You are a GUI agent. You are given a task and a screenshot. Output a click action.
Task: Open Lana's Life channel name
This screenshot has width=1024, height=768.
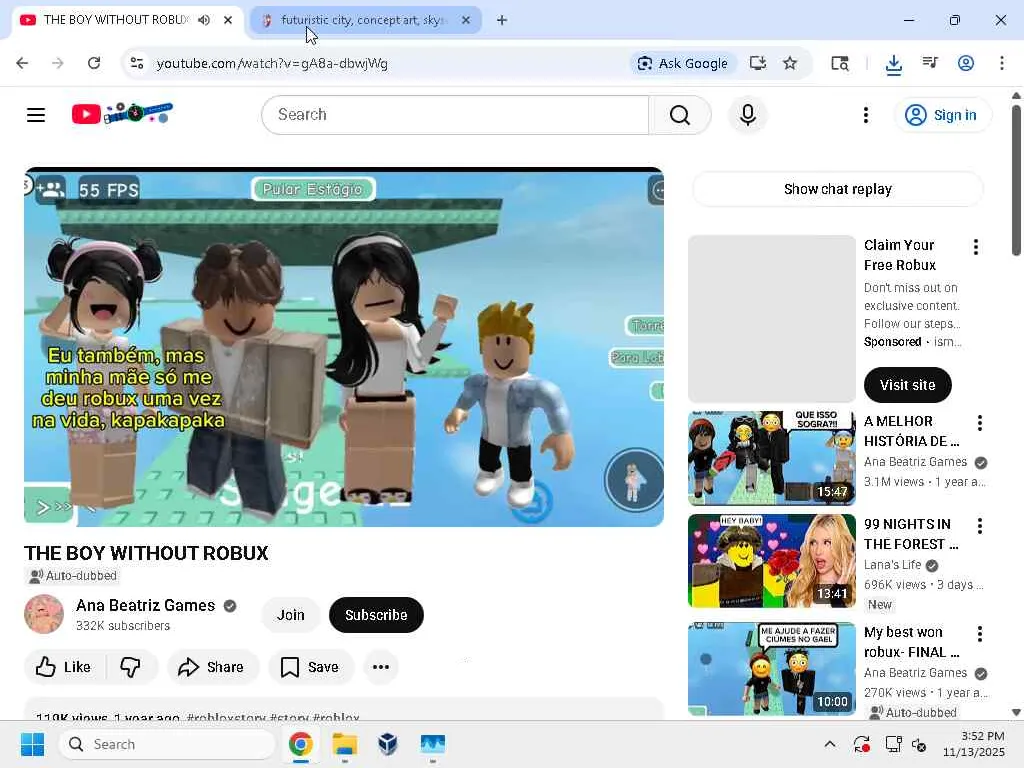coord(892,565)
